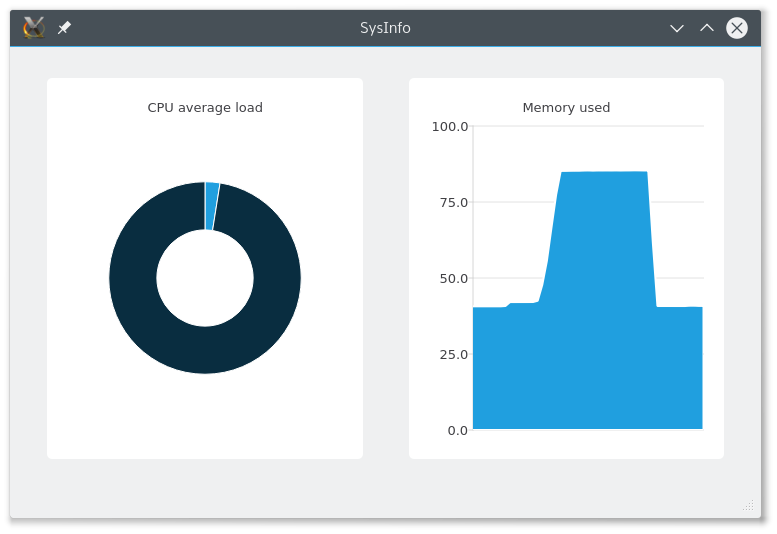Click the 0.0 axis label

pyautogui.click(x=456, y=430)
